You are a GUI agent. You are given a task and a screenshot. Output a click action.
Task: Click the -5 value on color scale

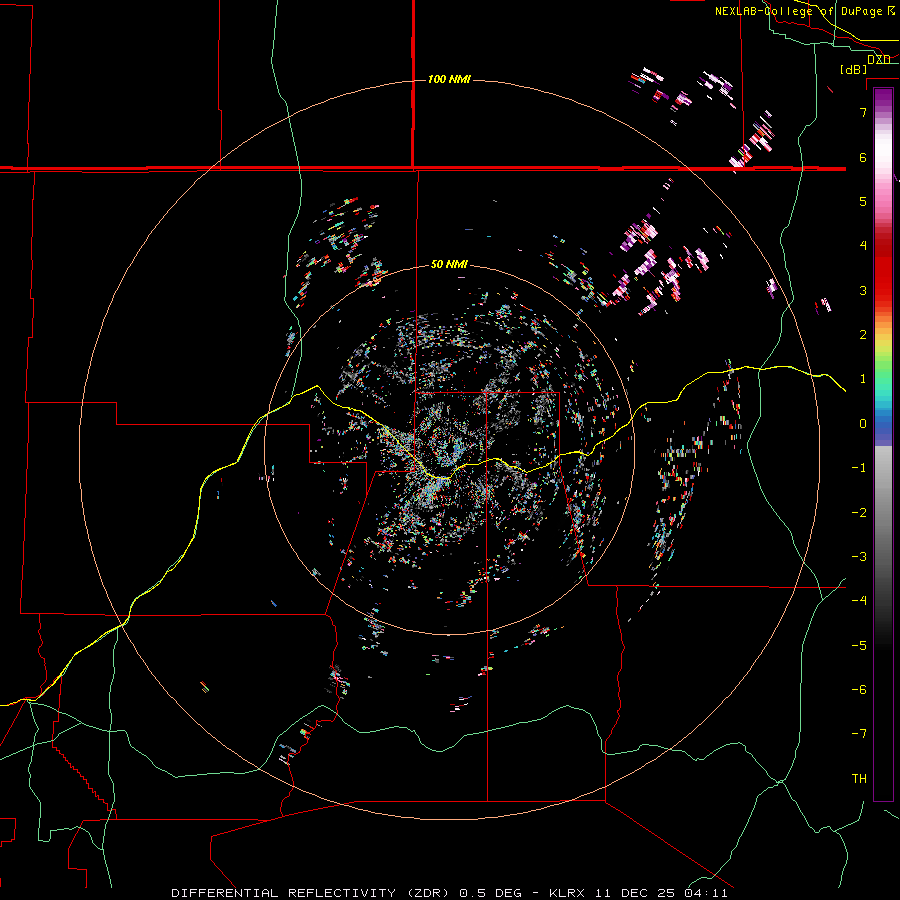(x=859, y=646)
